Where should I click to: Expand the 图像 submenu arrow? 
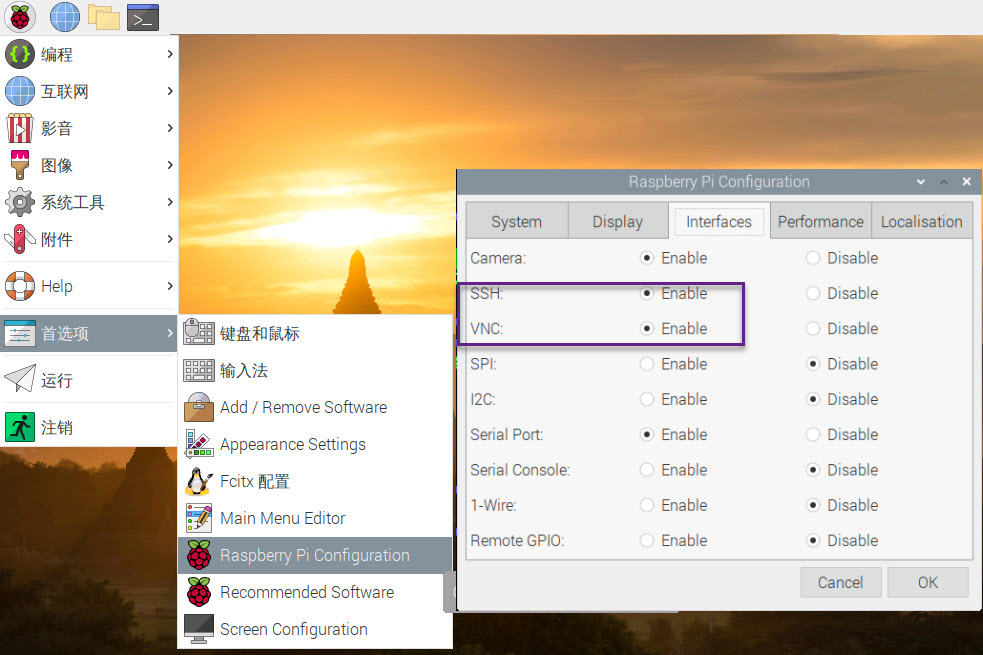click(x=170, y=165)
